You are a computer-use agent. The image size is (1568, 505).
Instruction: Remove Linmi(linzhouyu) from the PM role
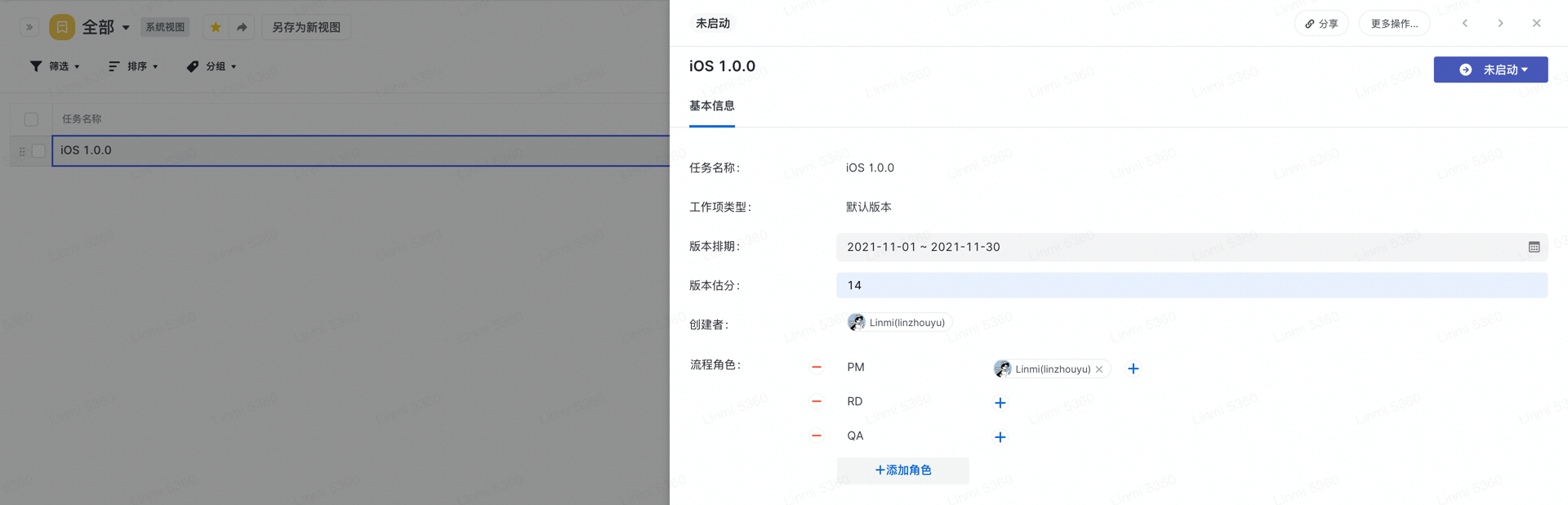[x=1099, y=369]
